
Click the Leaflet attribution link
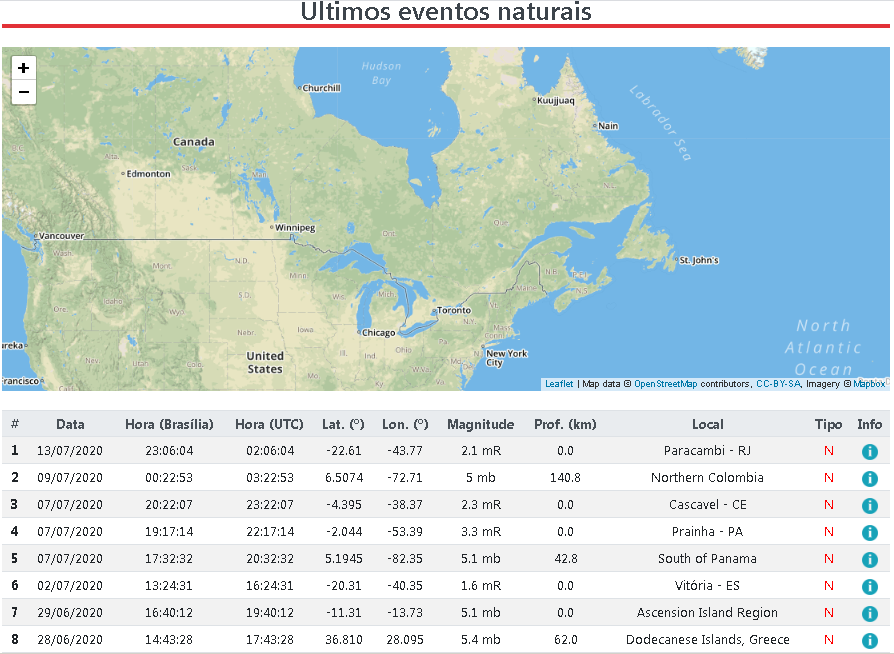[x=559, y=384]
